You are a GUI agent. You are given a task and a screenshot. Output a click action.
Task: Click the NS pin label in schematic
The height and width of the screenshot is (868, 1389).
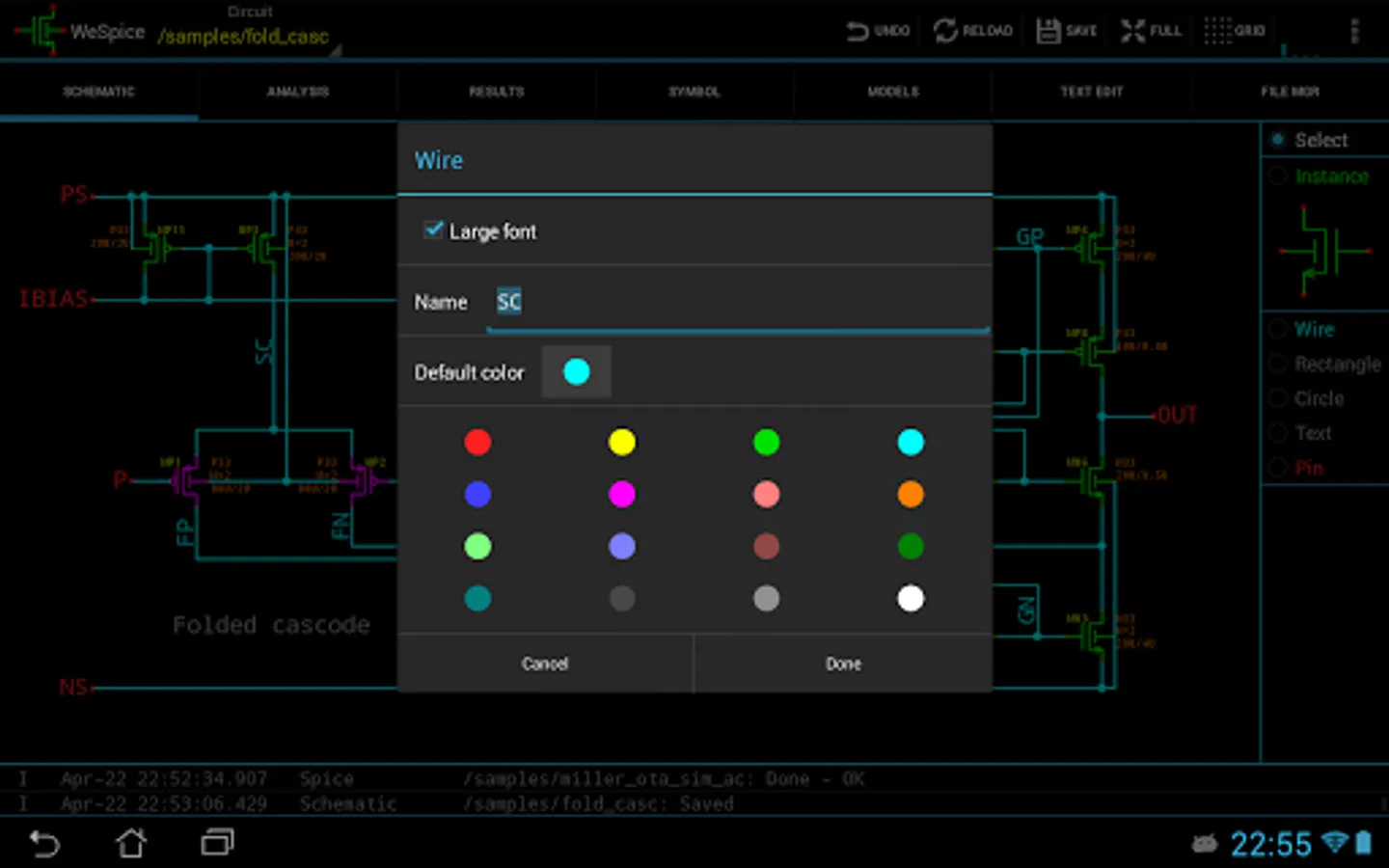(x=73, y=688)
